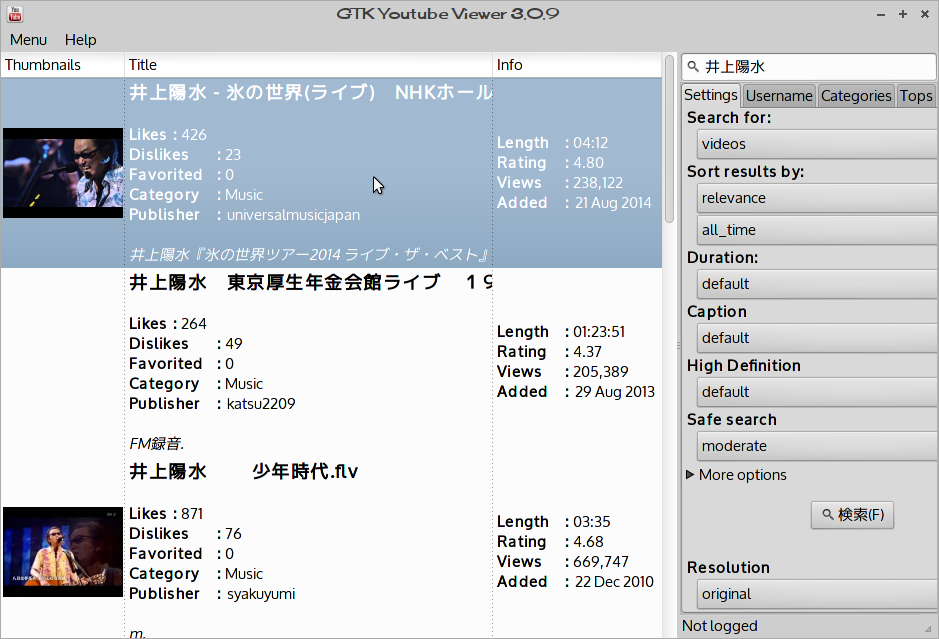Open the Safe search 'moderate' dropdown

click(817, 446)
